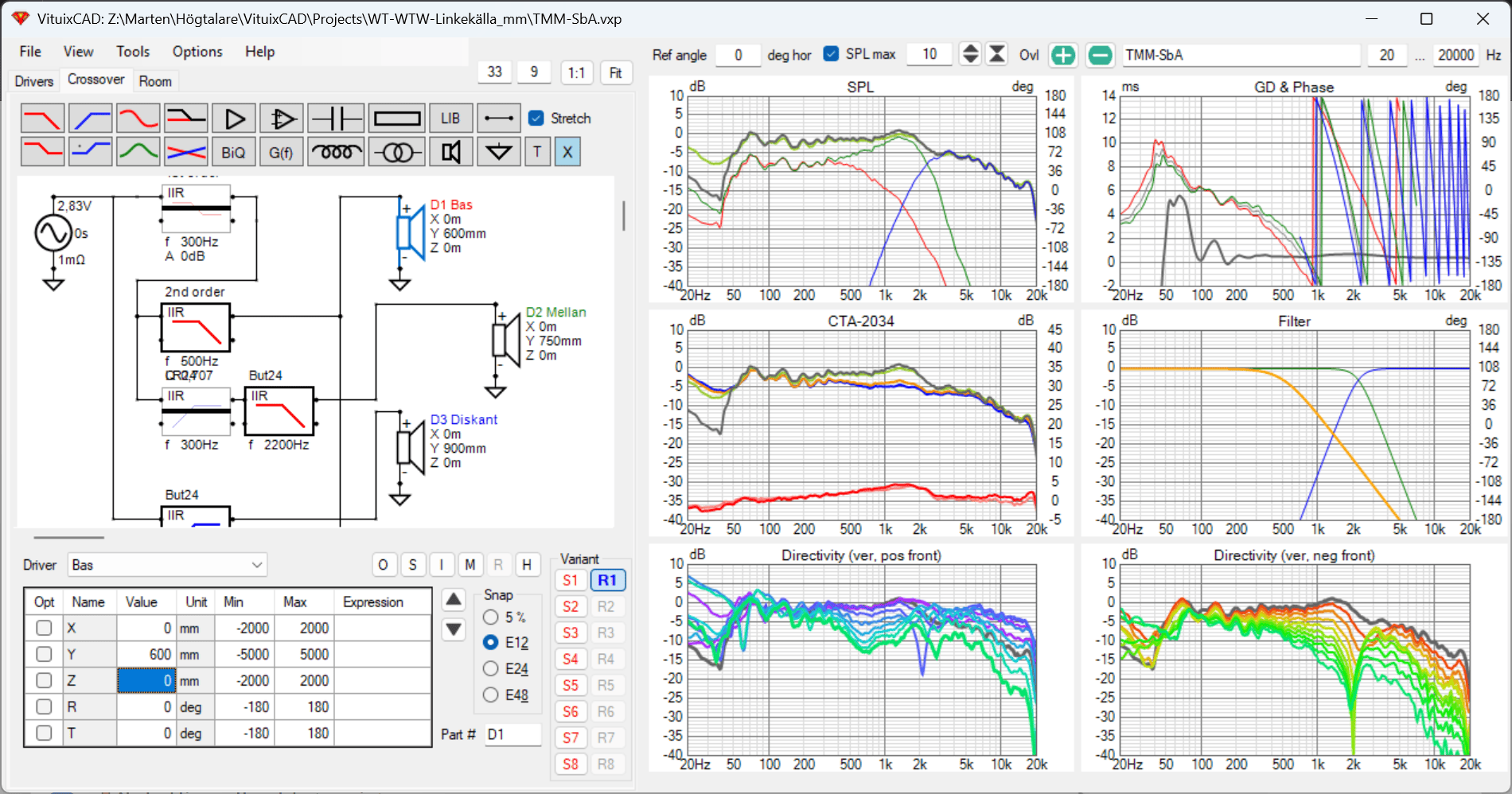This screenshot has height=794, width=1512.
Task: Disable the Stretch checkbox
Action: pos(537,118)
